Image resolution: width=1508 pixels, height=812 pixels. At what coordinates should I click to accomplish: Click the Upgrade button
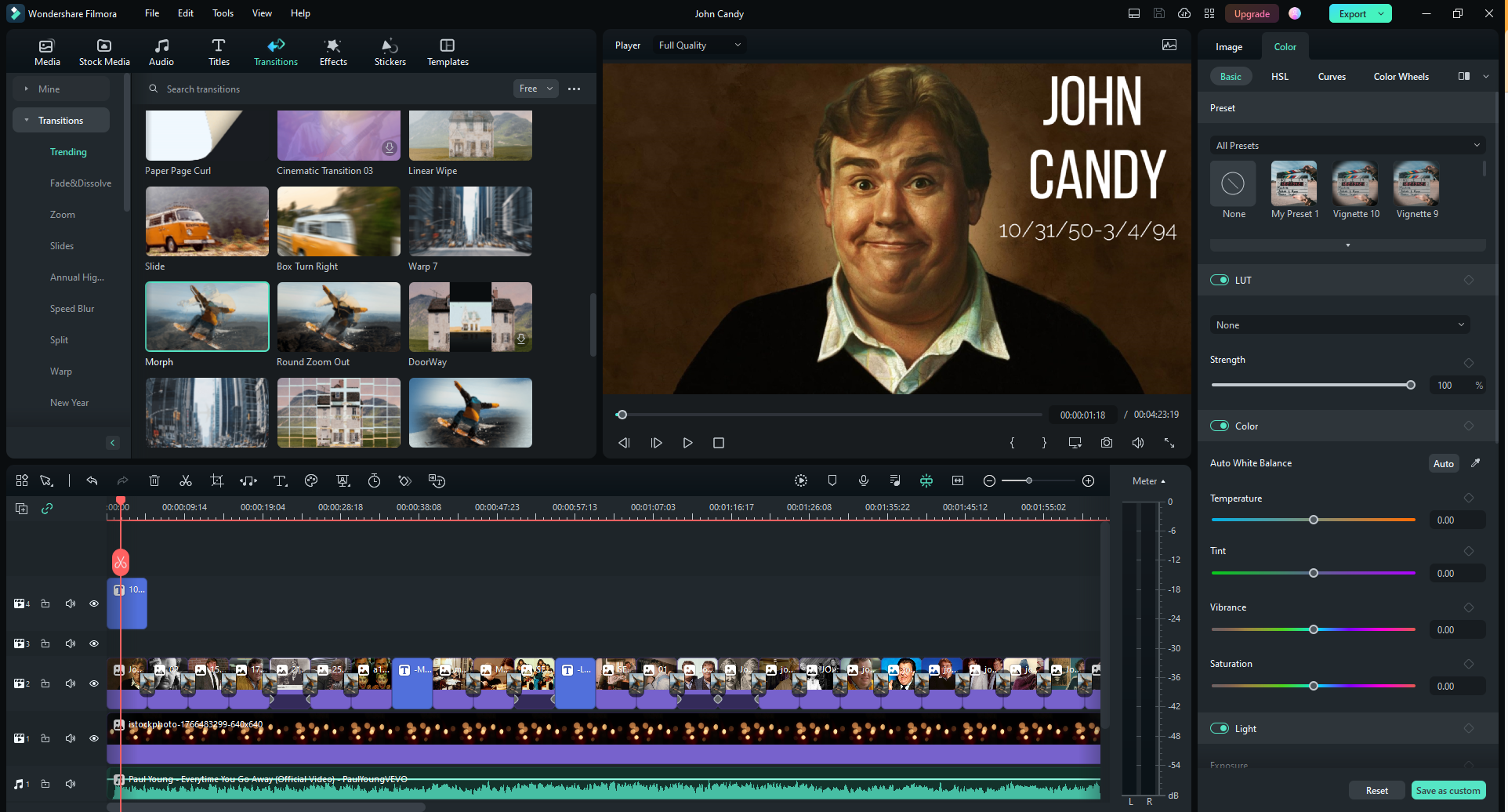coord(1252,13)
